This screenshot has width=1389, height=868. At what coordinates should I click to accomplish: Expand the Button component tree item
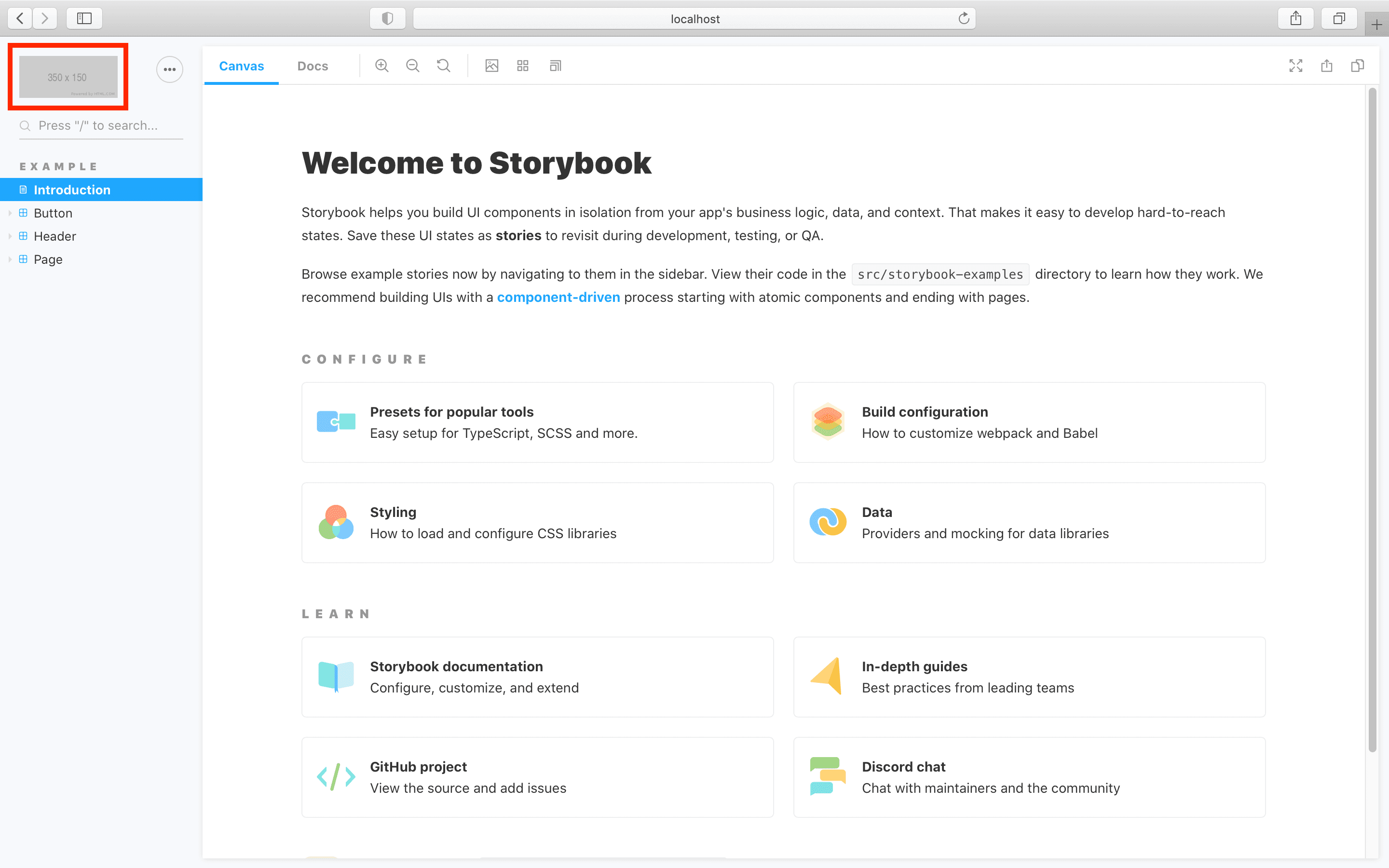tap(10, 213)
